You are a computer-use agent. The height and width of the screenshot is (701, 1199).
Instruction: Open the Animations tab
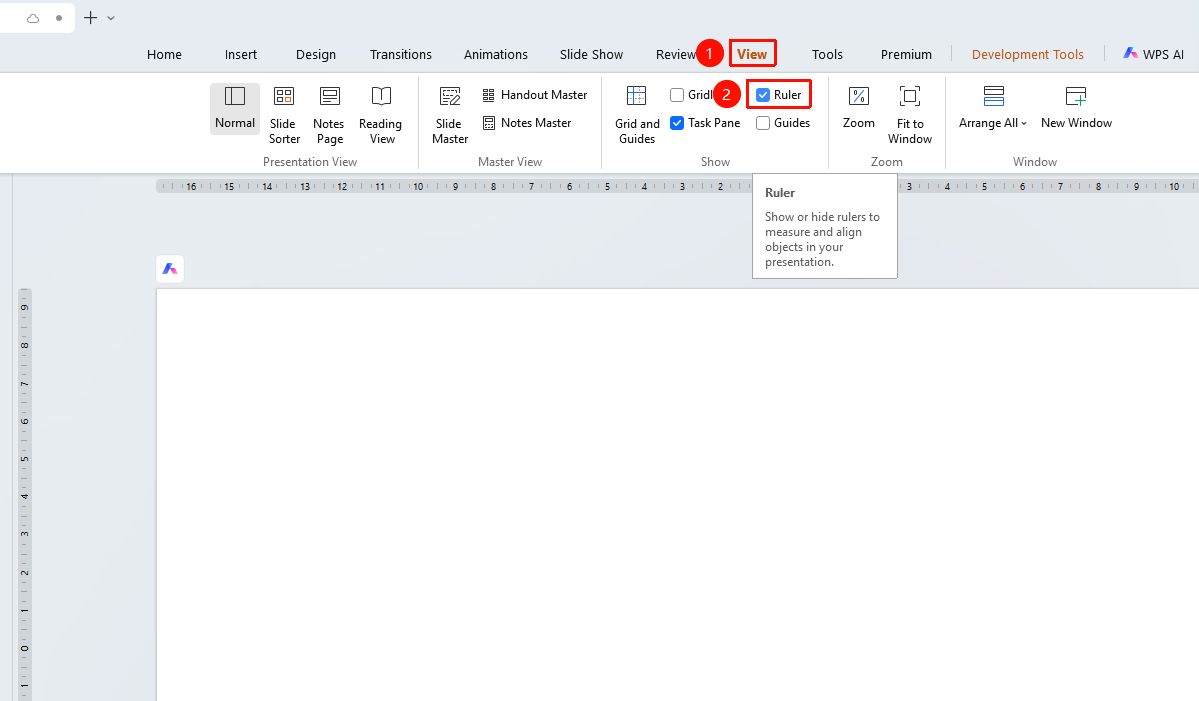[496, 54]
